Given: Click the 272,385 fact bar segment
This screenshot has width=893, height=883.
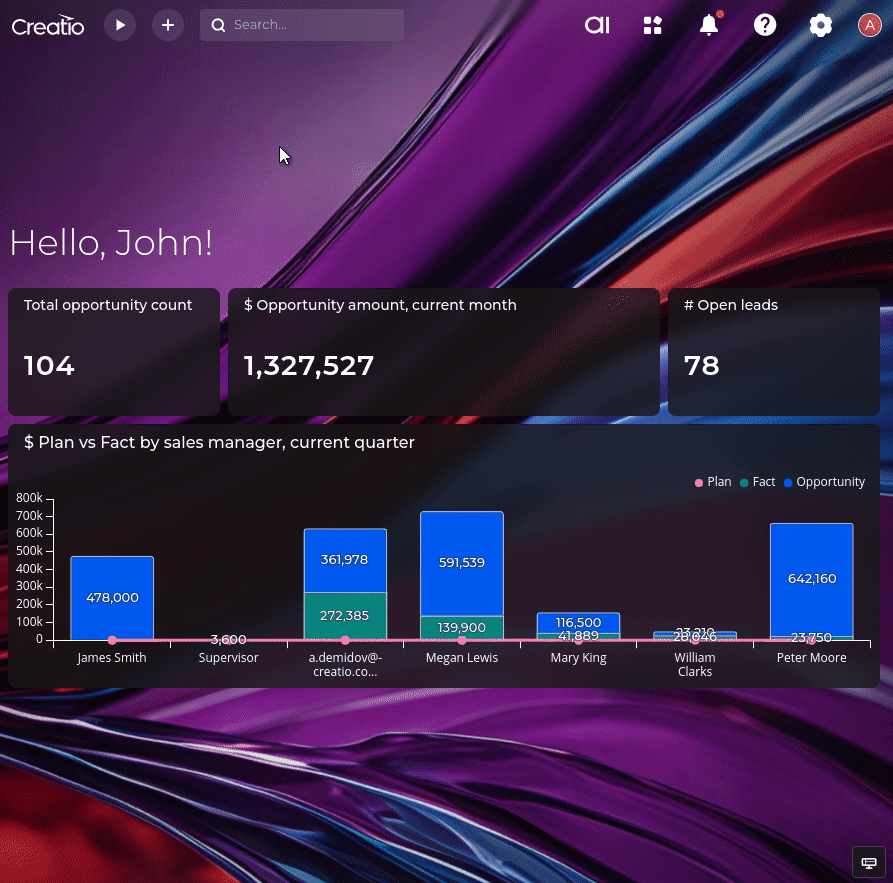Looking at the screenshot, I should 345,616.
